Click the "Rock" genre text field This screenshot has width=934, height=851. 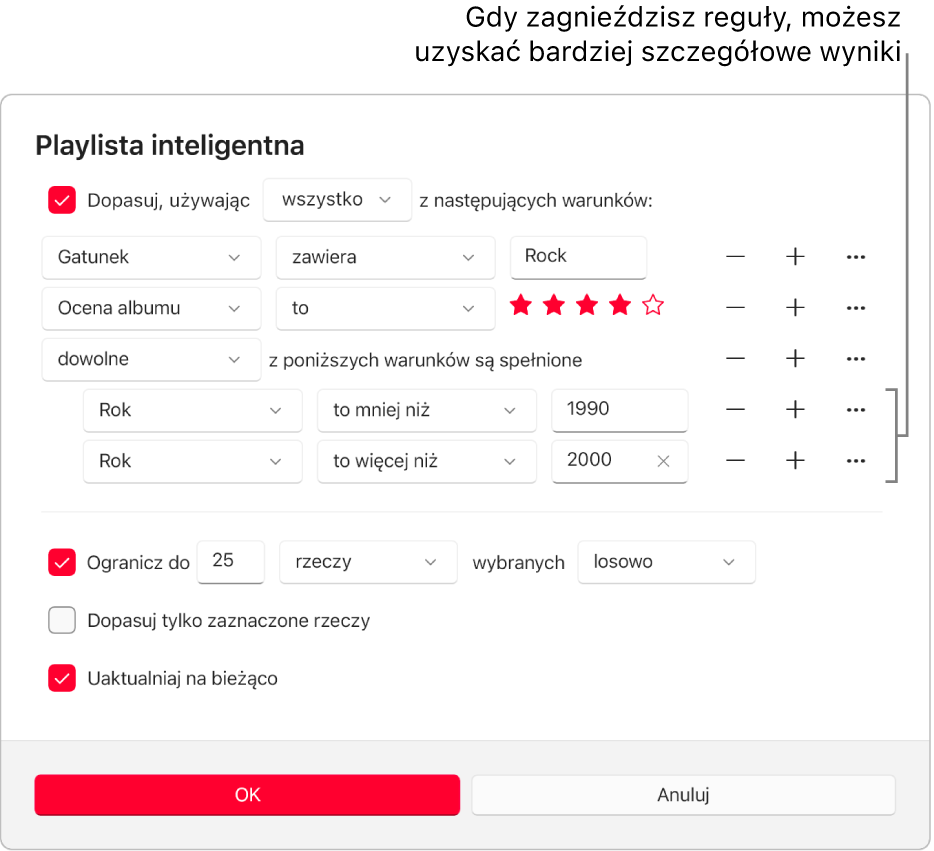pos(578,257)
